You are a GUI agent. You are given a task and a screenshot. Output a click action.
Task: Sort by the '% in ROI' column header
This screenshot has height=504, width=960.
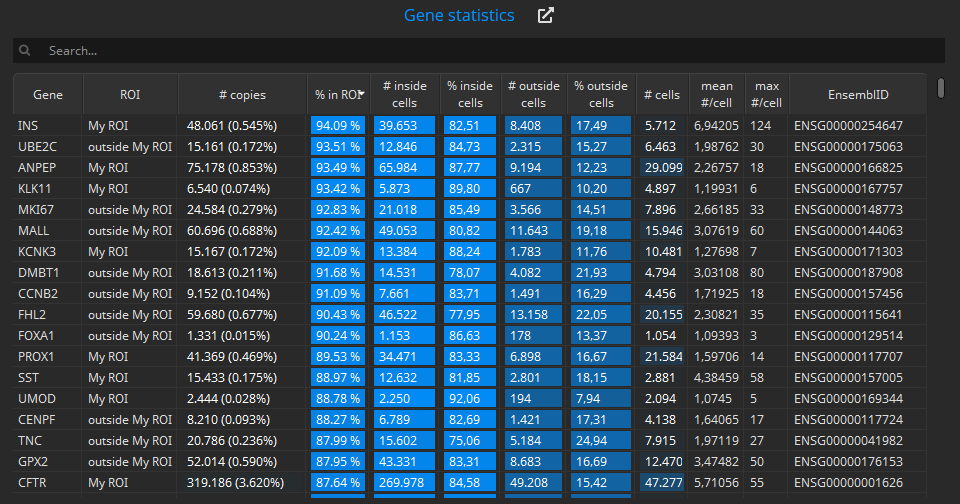pyautogui.click(x=339, y=94)
